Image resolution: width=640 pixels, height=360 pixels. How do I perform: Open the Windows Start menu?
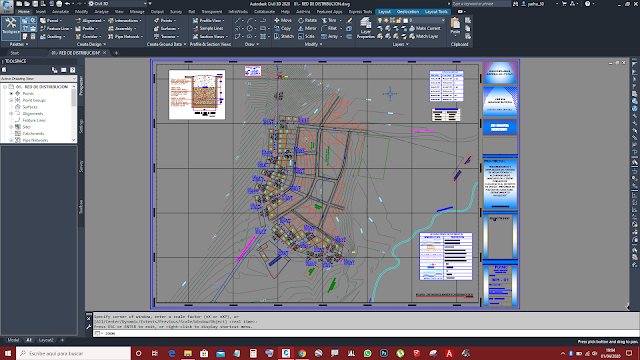pyautogui.click(x=8, y=353)
